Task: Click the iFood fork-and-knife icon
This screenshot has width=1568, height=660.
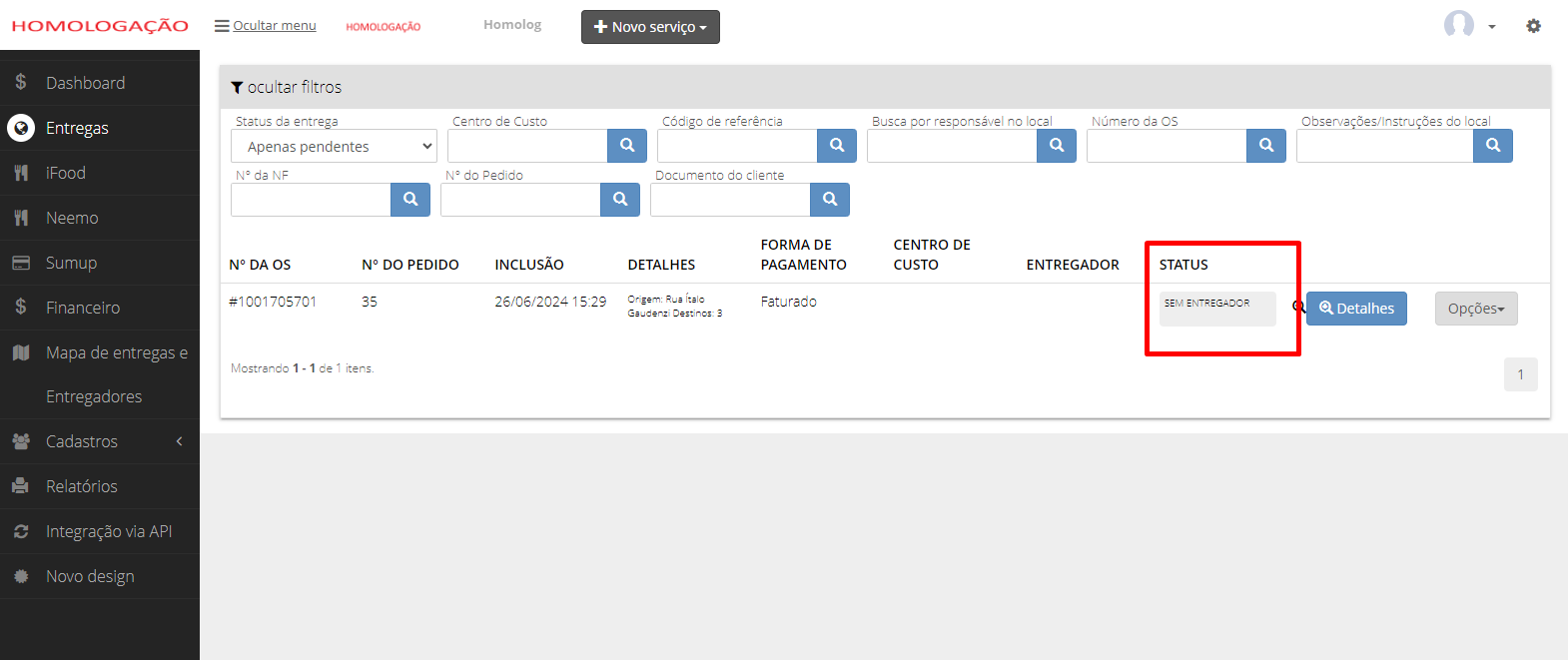Action: point(21,173)
